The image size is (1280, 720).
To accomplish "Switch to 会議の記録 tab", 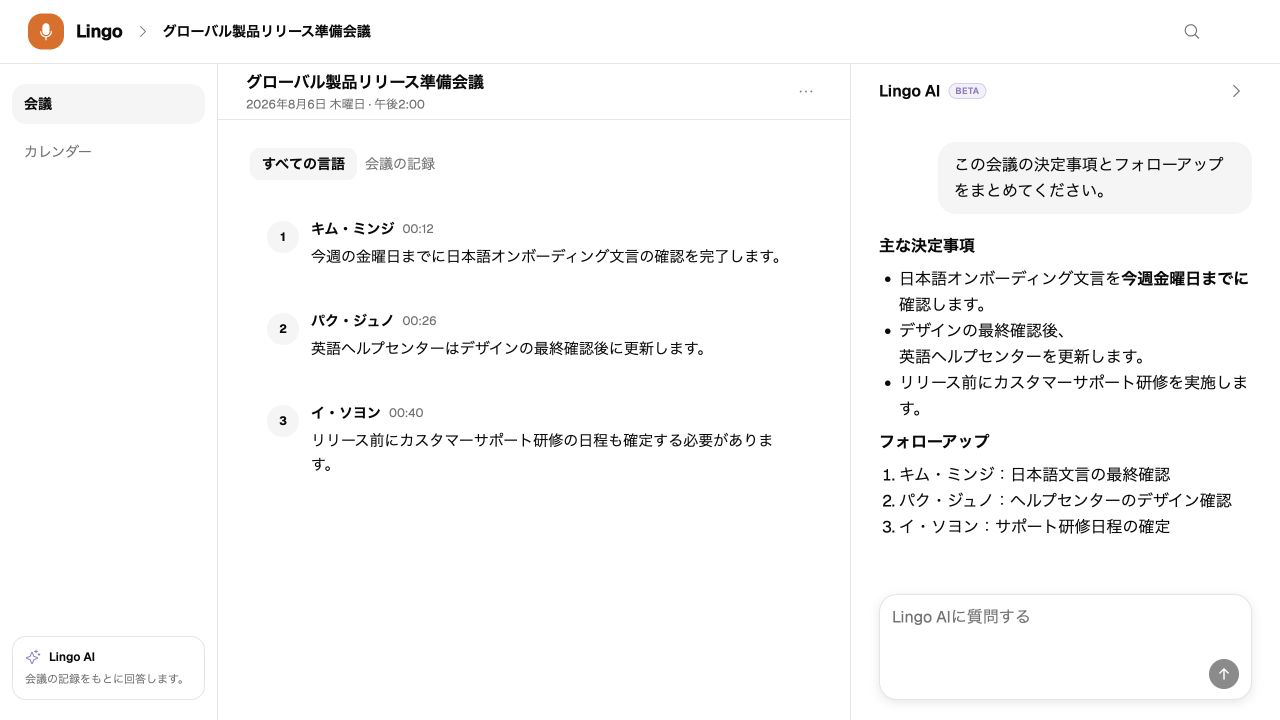I will click(400, 164).
